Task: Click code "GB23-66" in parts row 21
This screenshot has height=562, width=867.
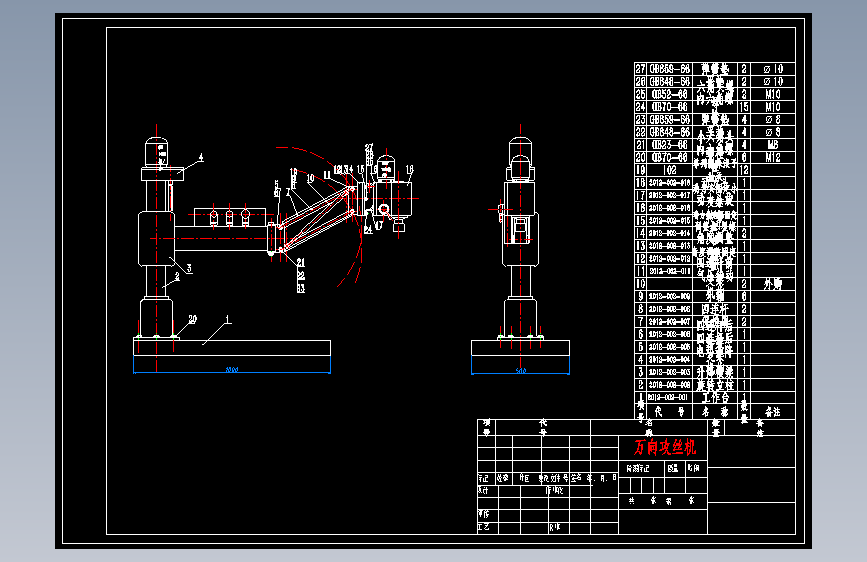Action: [670, 145]
